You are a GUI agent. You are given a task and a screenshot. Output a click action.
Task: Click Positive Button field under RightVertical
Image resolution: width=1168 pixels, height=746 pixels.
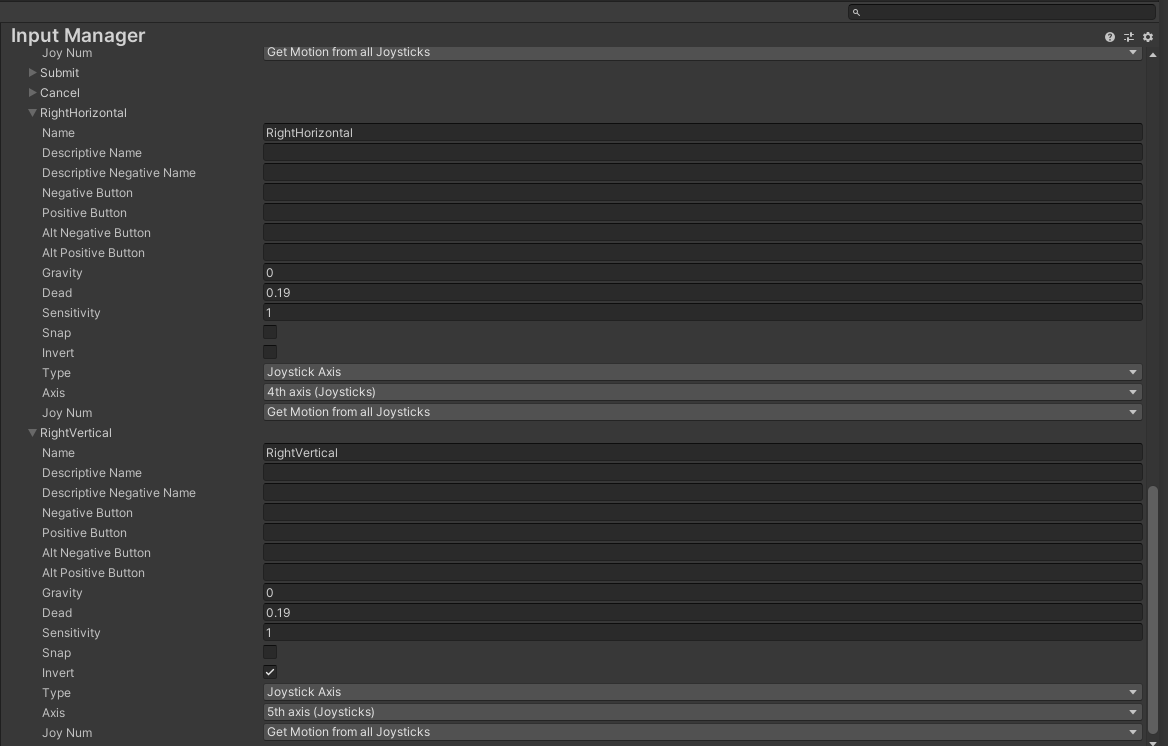(x=702, y=533)
